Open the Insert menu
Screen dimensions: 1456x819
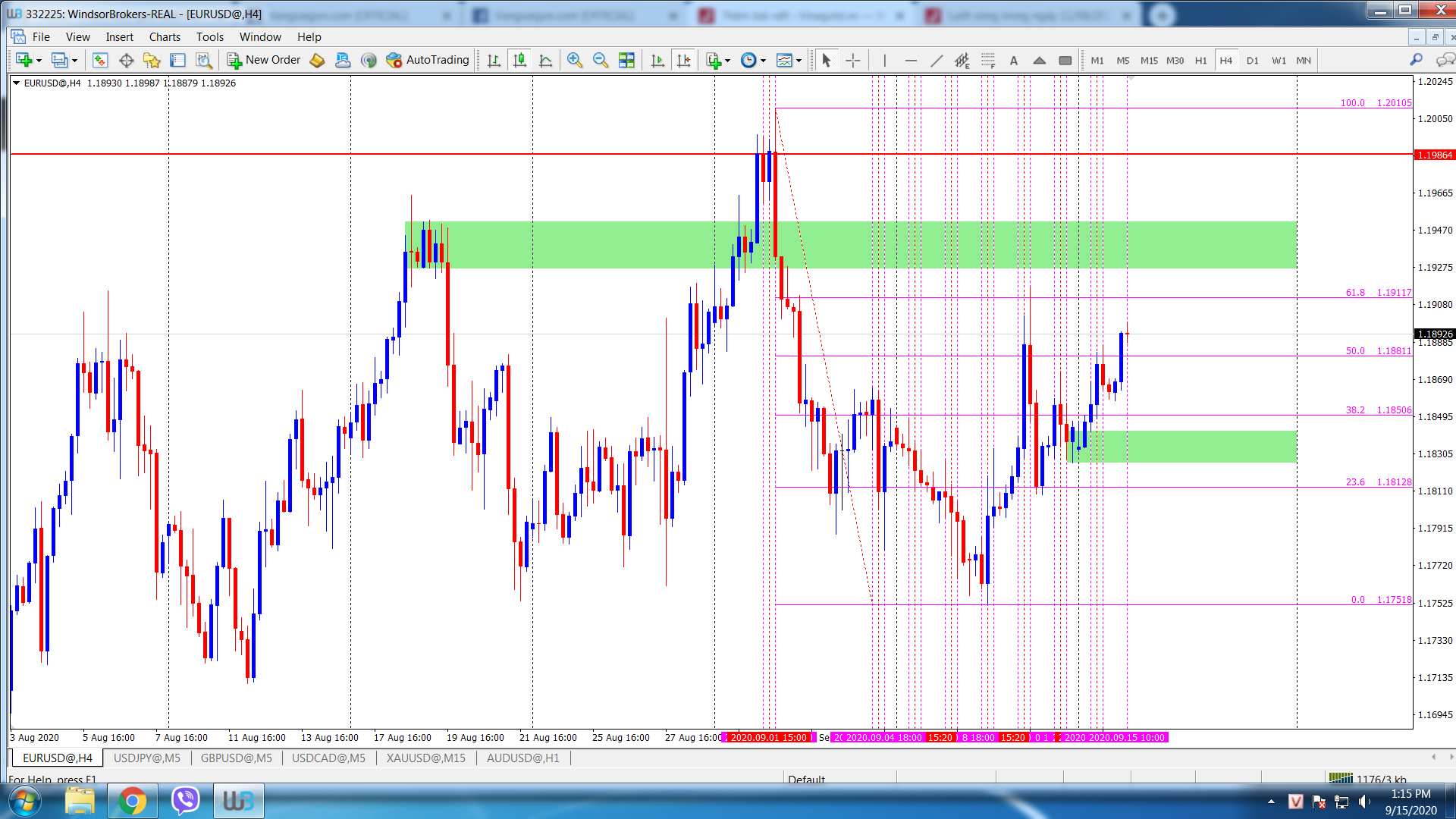(119, 36)
